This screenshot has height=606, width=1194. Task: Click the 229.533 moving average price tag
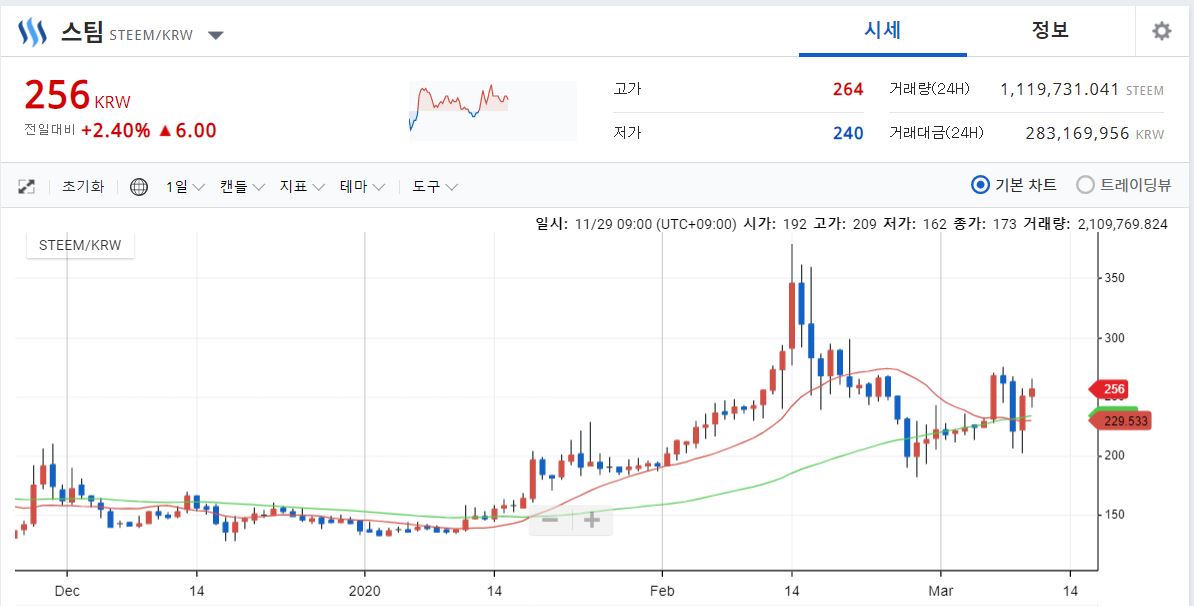(1121, 420)
